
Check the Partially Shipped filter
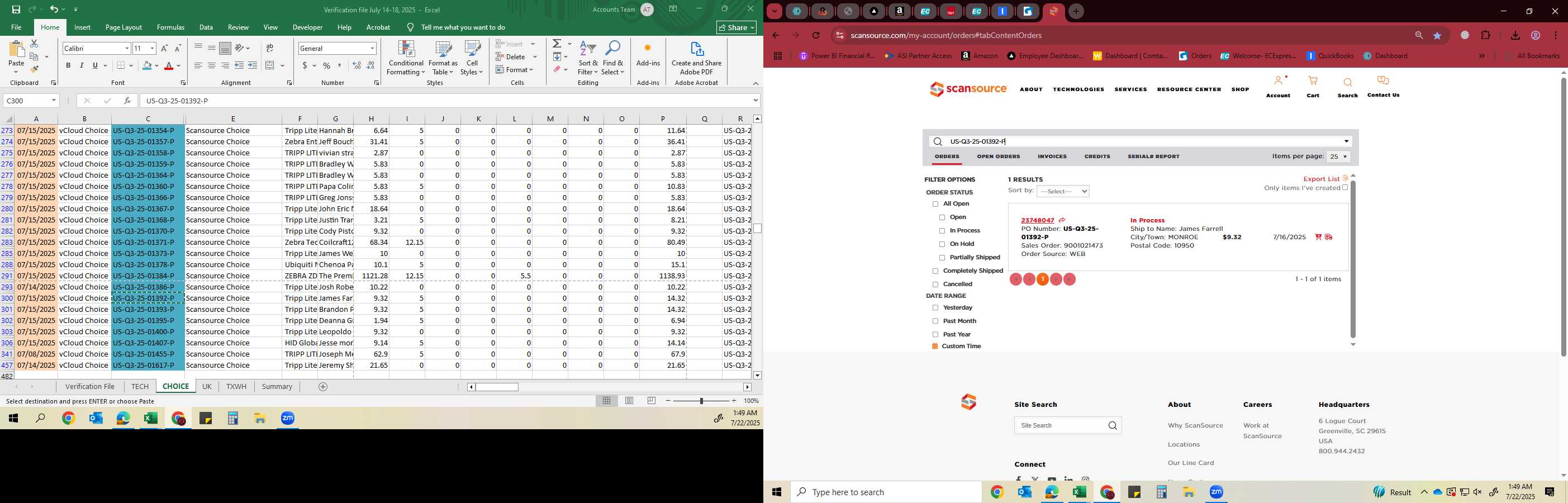(x=942, y=258)
